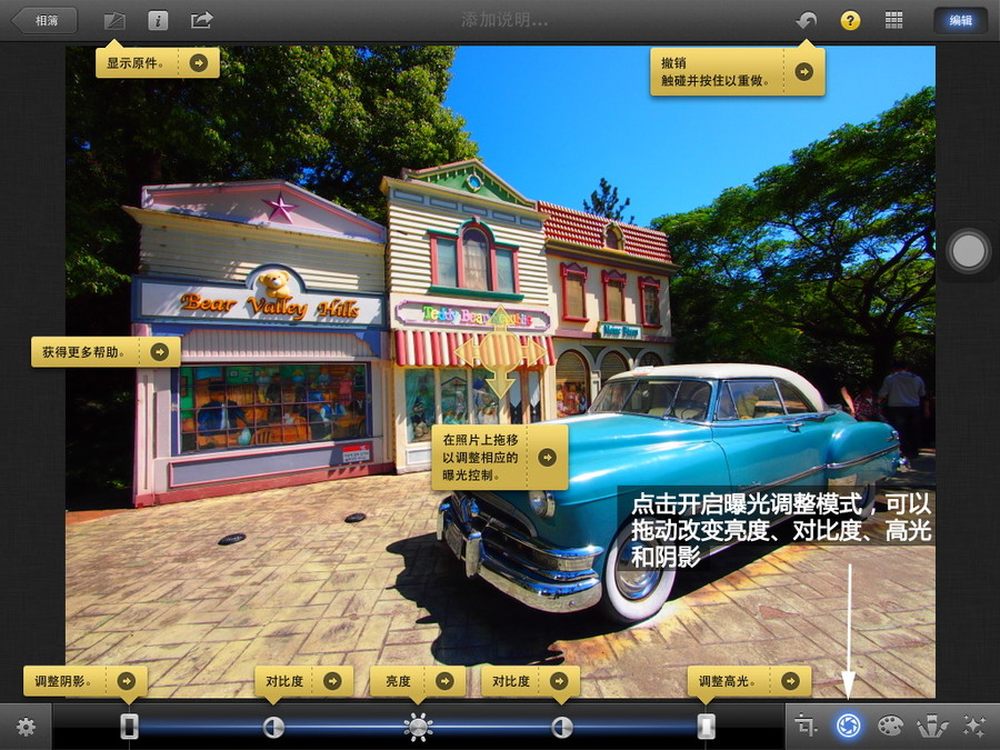Select the color palette tool
Viewport: 1000px width, 750px height.
click(890, 726)
